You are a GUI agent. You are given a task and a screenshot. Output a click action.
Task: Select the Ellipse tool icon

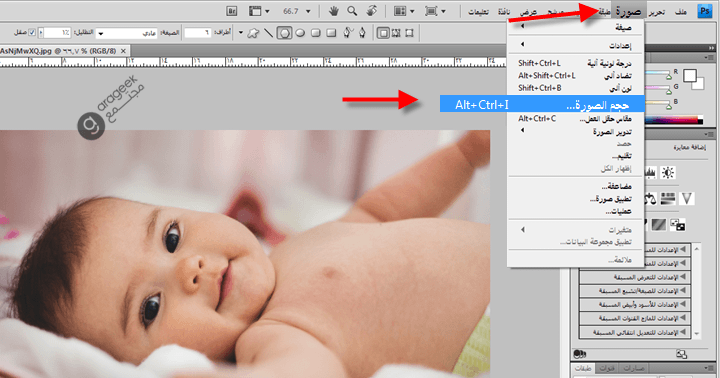coord(300,33)
